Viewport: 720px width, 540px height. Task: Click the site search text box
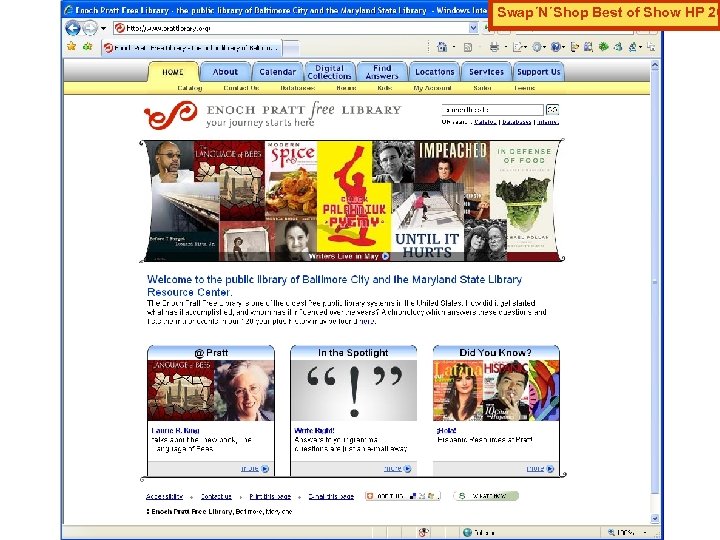pos(493,110)
